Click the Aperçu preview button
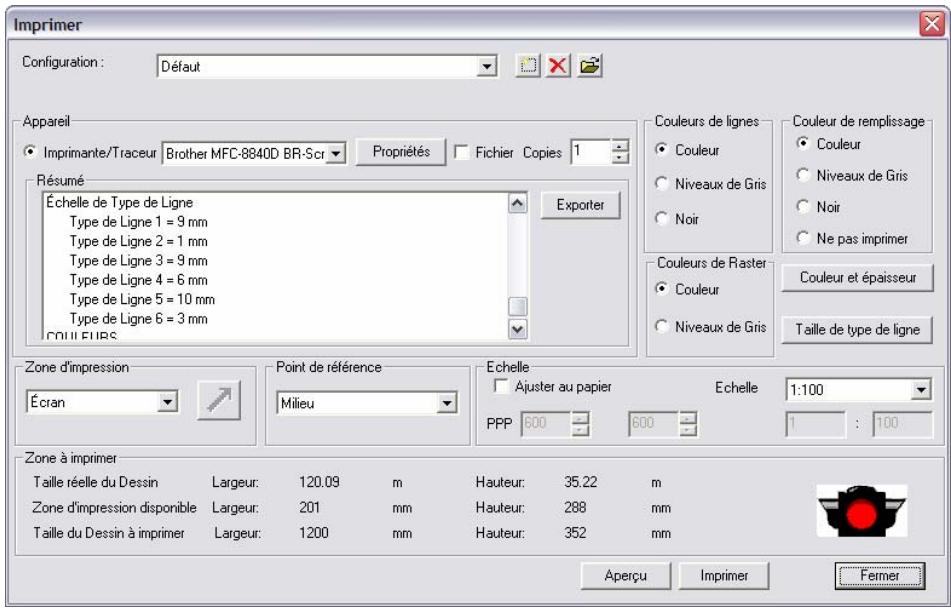This screenshot has width=951, height=610. [625, 575]
